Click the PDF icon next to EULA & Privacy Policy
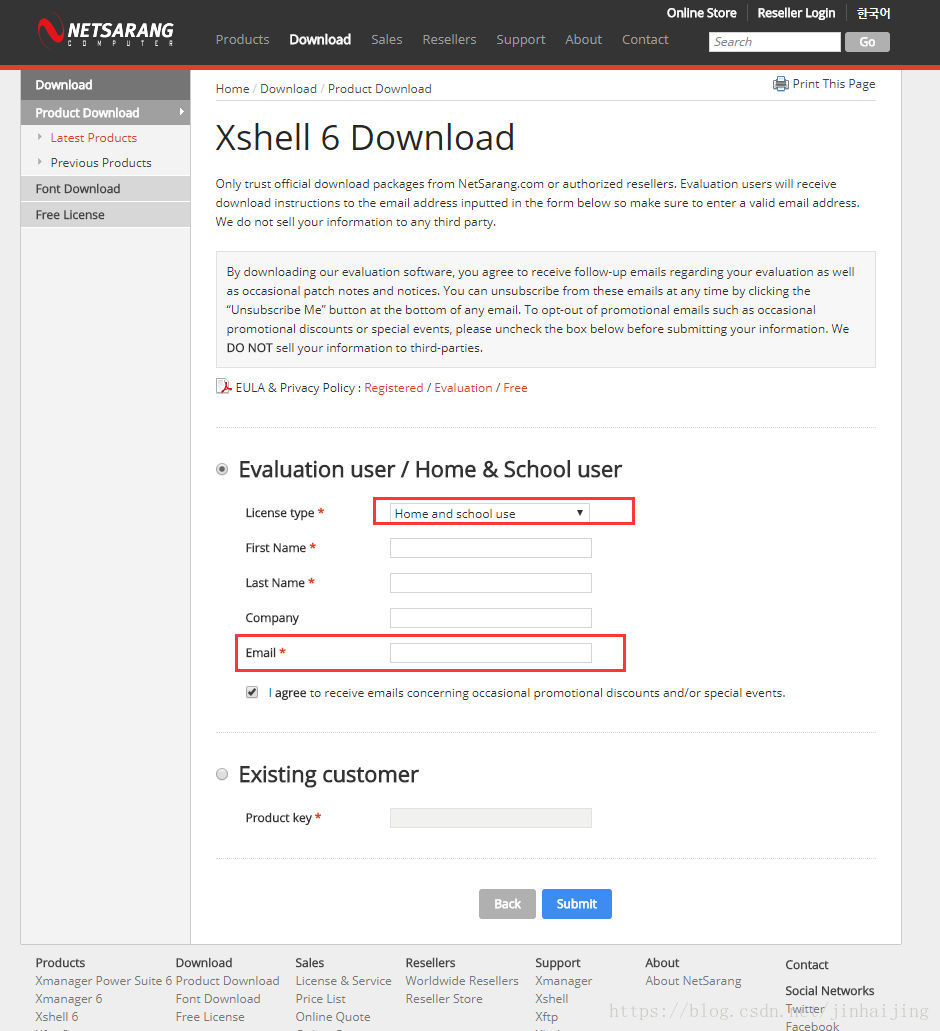This screenshot has width=940, height=1031. point(223,387)
